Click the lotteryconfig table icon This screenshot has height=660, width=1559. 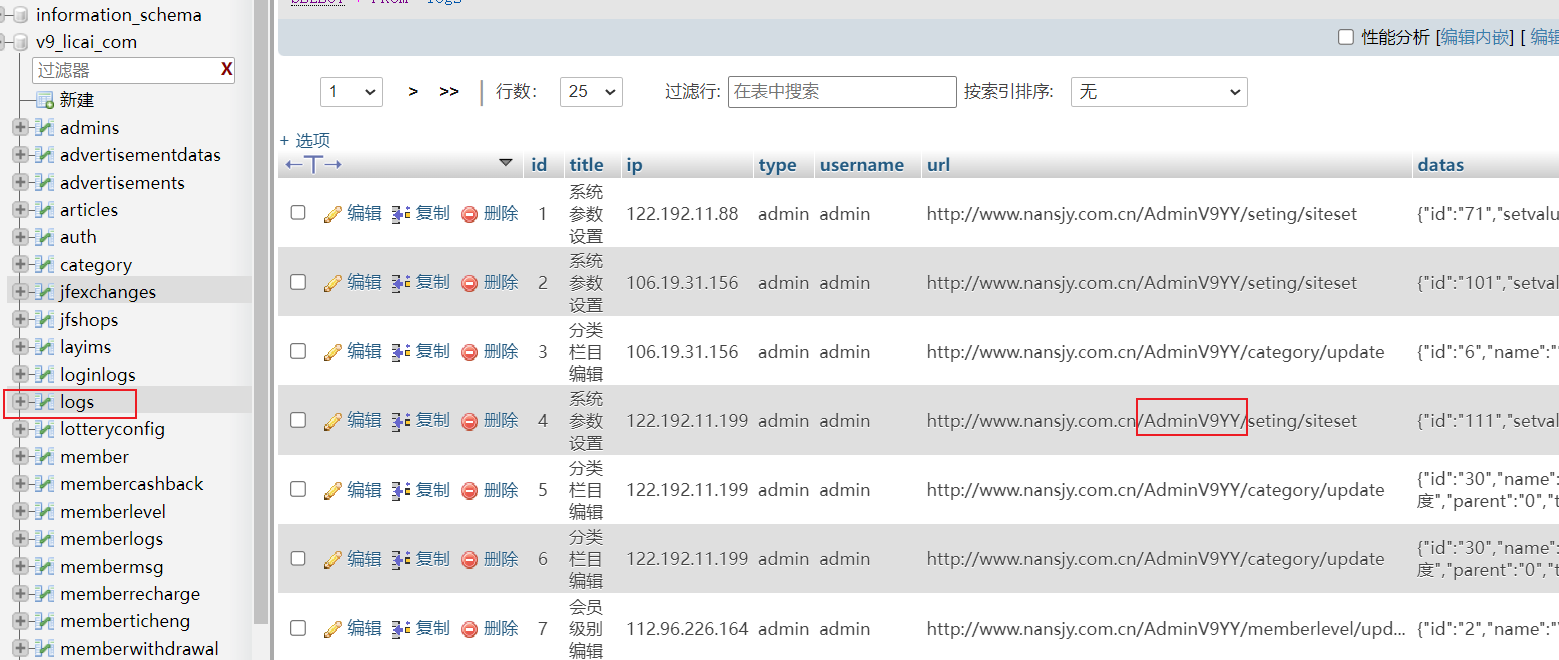pyautogui.click(x=44, y=429)
